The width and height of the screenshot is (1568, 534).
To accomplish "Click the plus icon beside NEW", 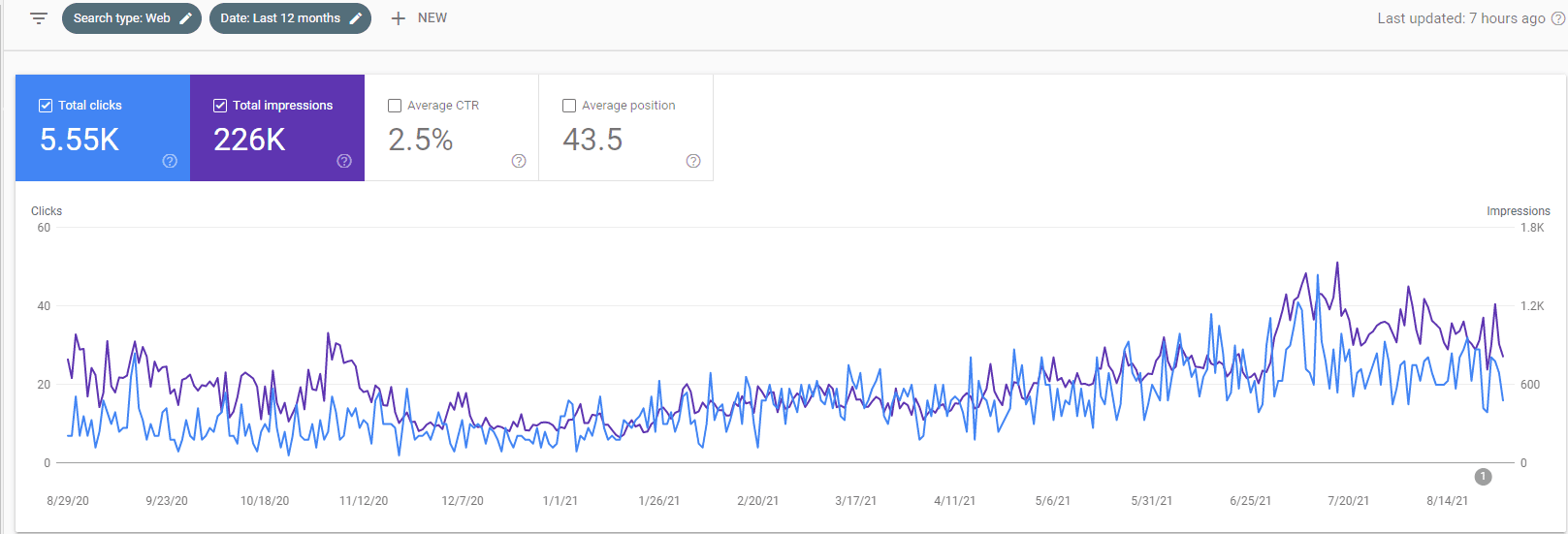I will (x=398, y=18).
